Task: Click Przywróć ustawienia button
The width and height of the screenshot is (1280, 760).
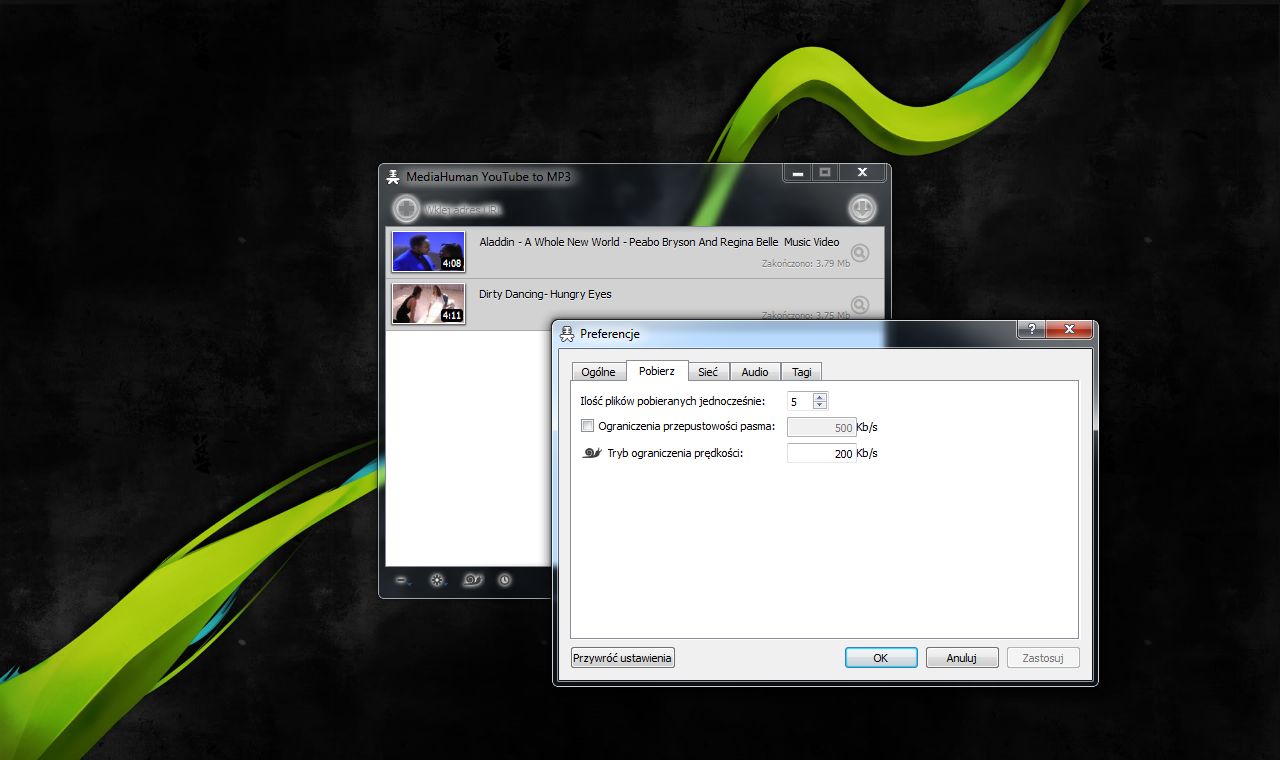Action: (x=623, y=658)
